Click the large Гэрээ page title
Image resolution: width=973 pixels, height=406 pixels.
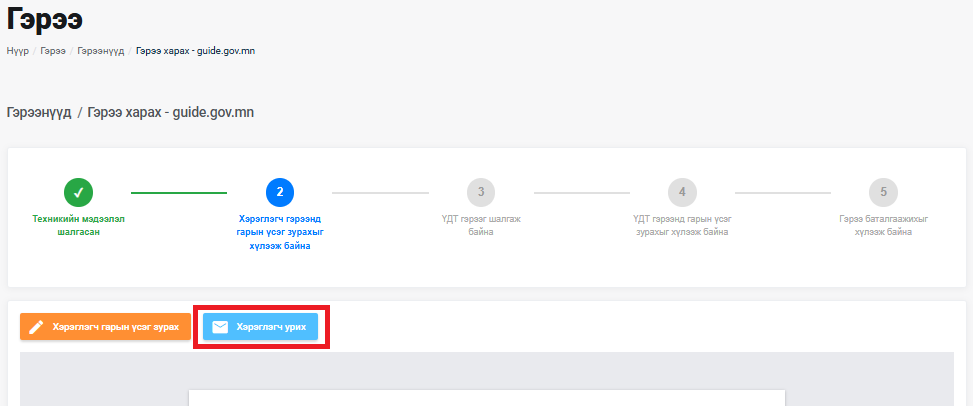pos(45,19)
